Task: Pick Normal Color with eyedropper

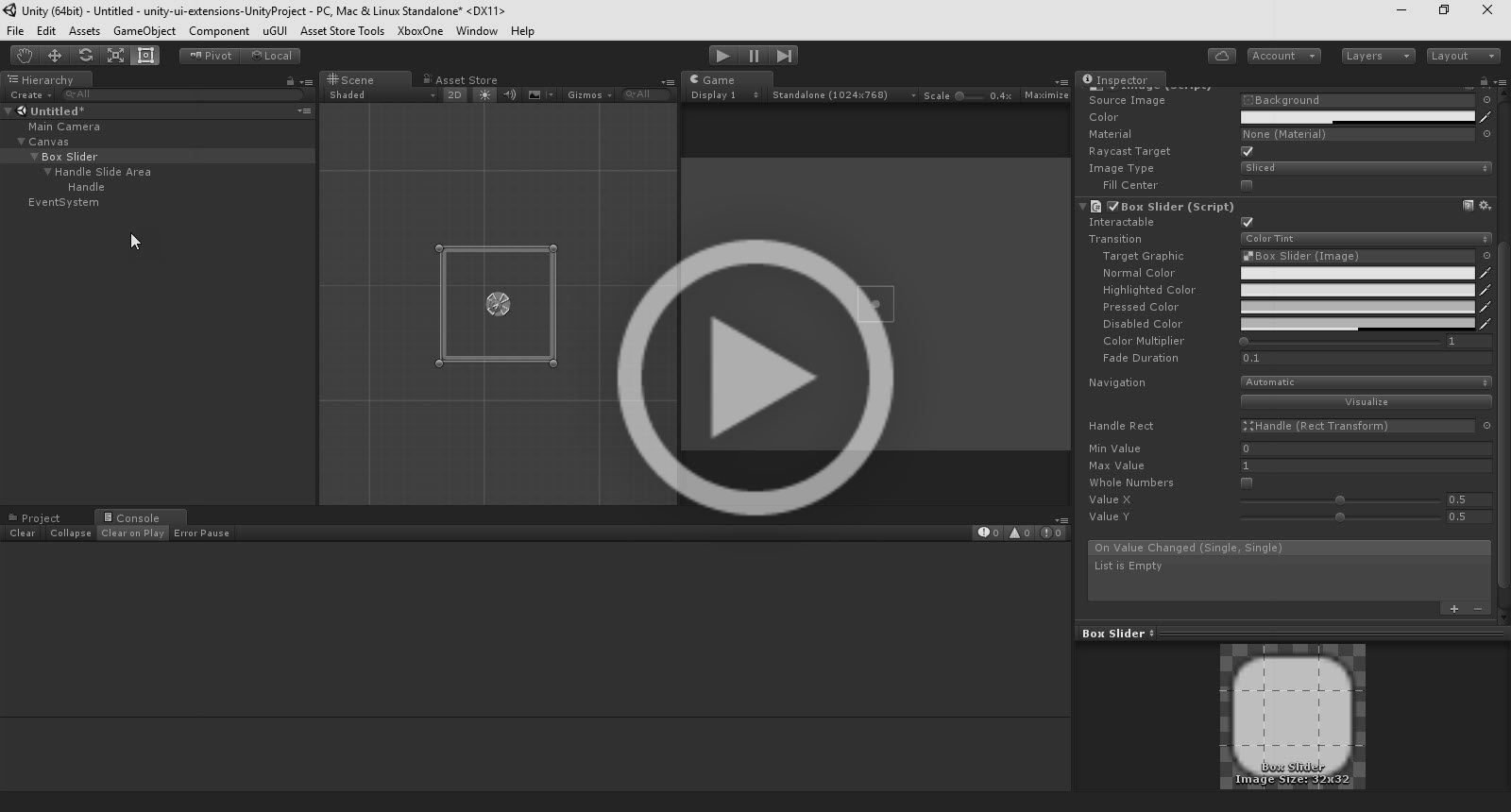Action: point(1485,273)
